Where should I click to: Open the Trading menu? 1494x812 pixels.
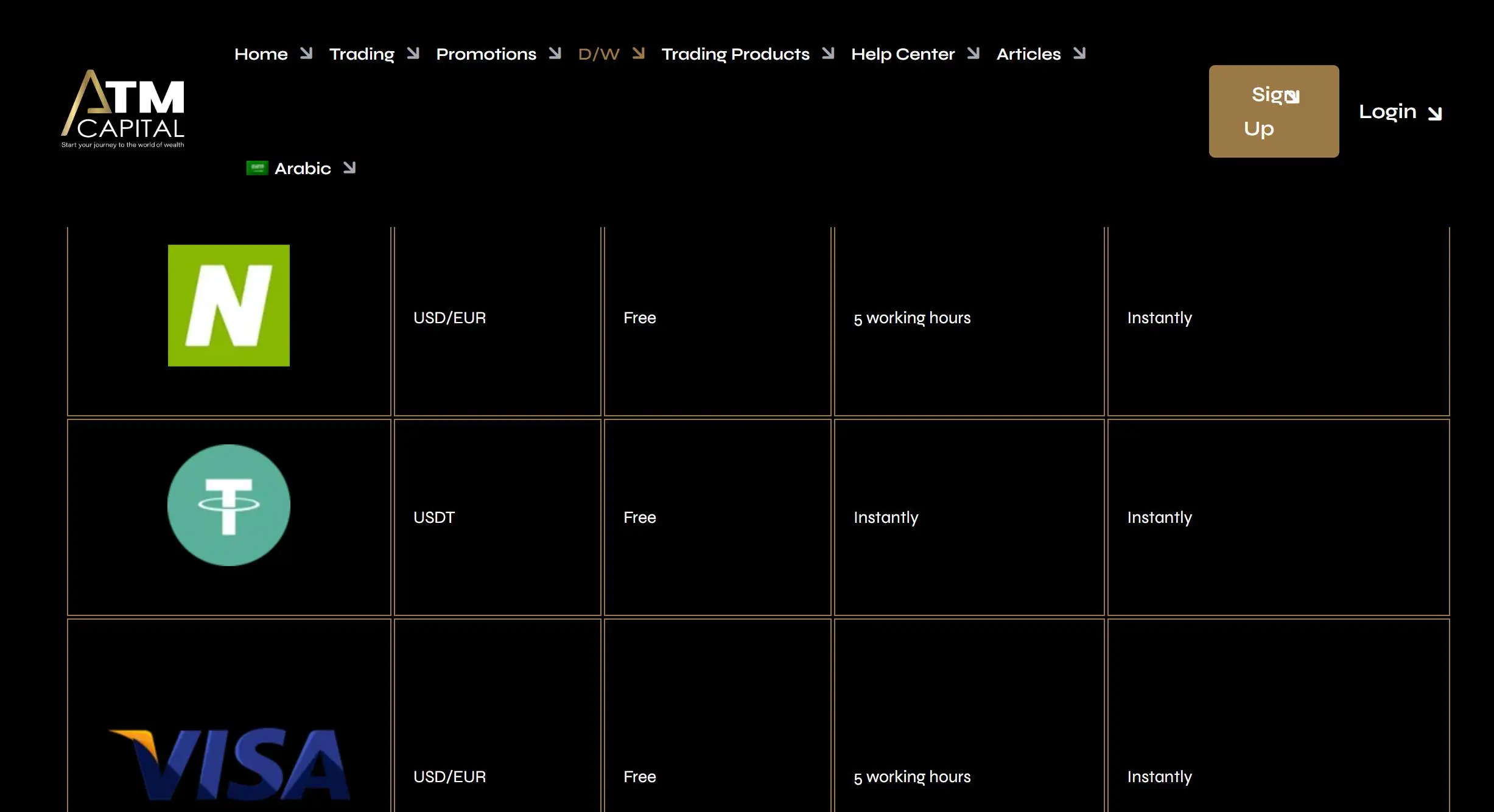(x=362, y=54)
